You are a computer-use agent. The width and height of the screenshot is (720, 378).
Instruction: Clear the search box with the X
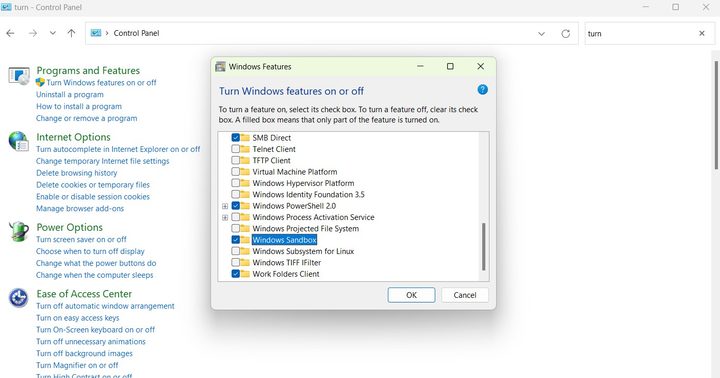click(702, 33)
